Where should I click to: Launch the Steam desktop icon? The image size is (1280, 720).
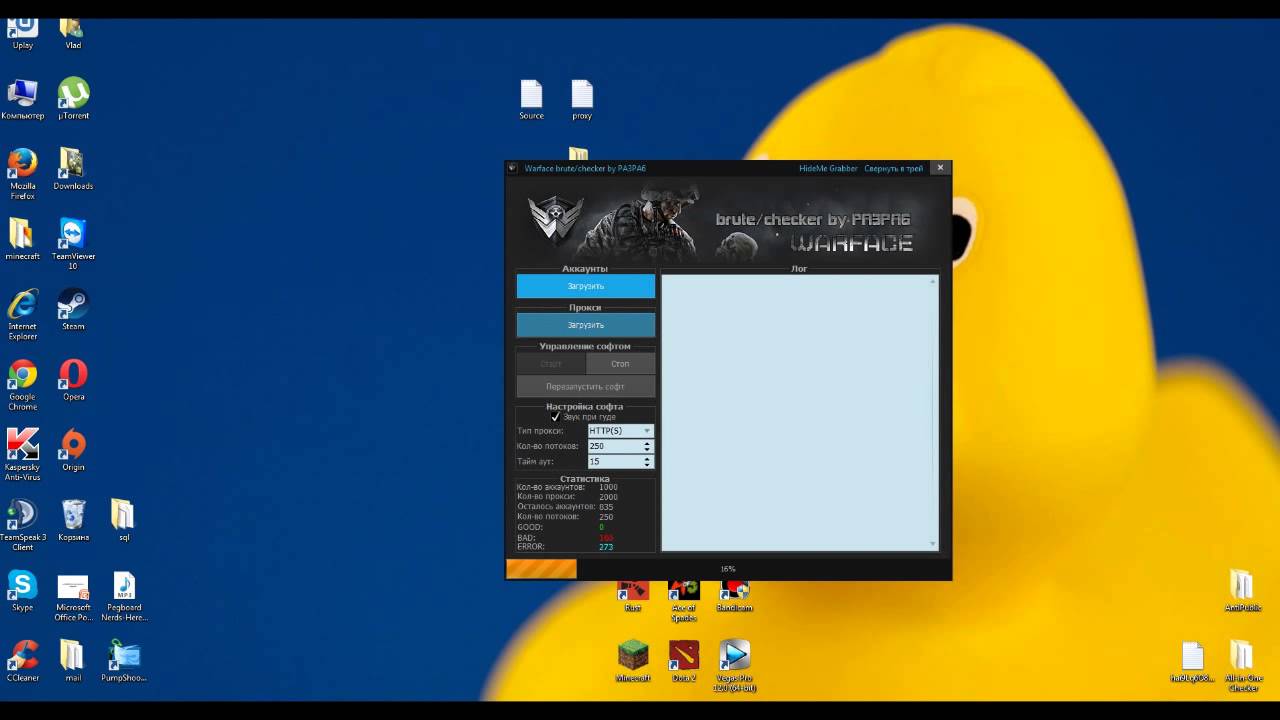click(73, 310)
